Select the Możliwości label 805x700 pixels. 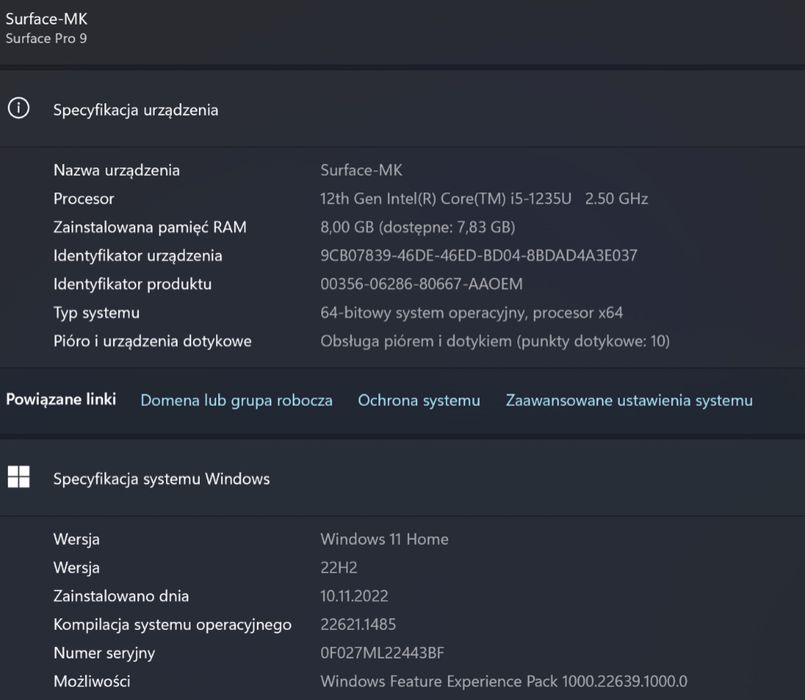[x=92, y=682]
